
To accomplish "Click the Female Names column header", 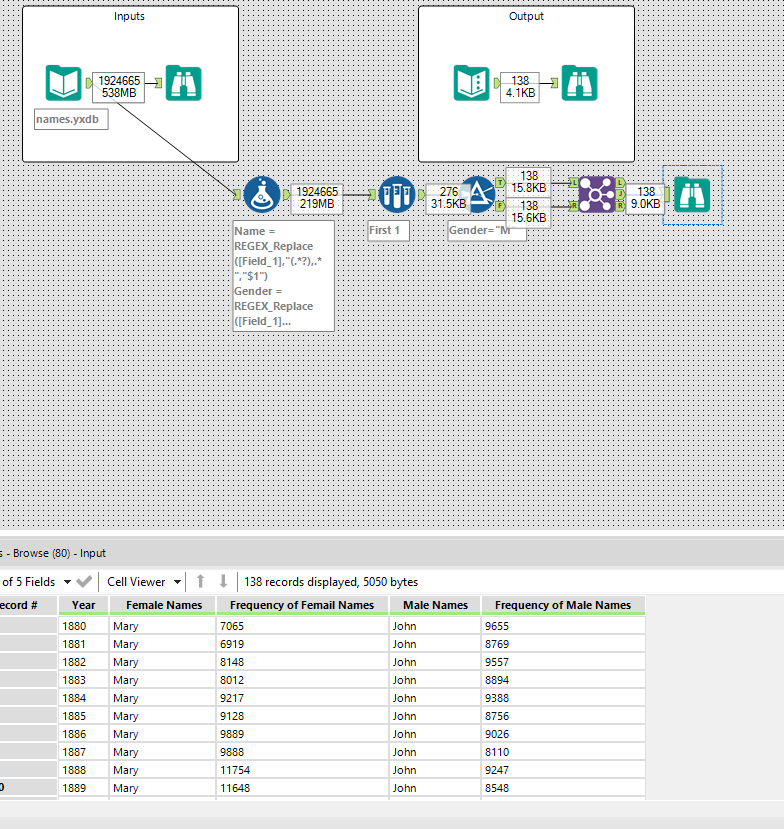I will [x=163, y=605].
